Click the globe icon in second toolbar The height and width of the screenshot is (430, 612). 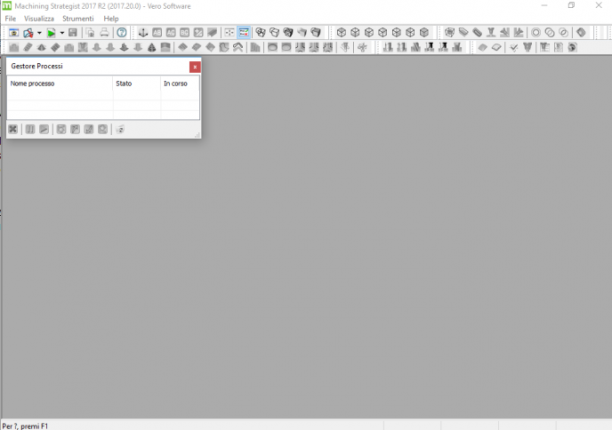[x=572, y=47]
